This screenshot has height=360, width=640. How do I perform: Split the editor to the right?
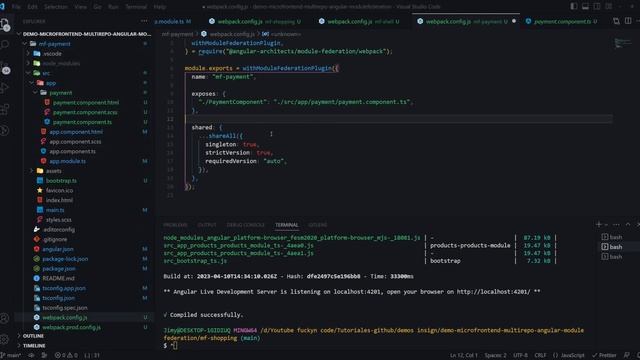click(628, 21)
